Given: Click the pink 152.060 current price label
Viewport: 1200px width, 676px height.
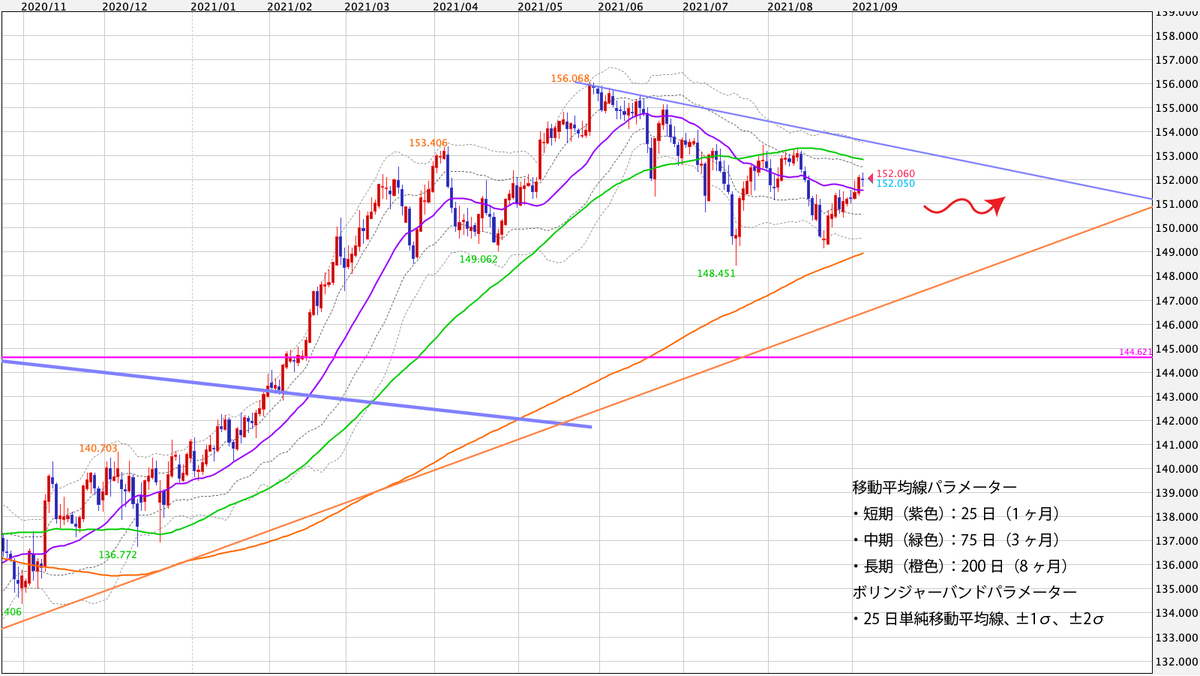Looking at the screenshot, I should (x=895, y=174).
